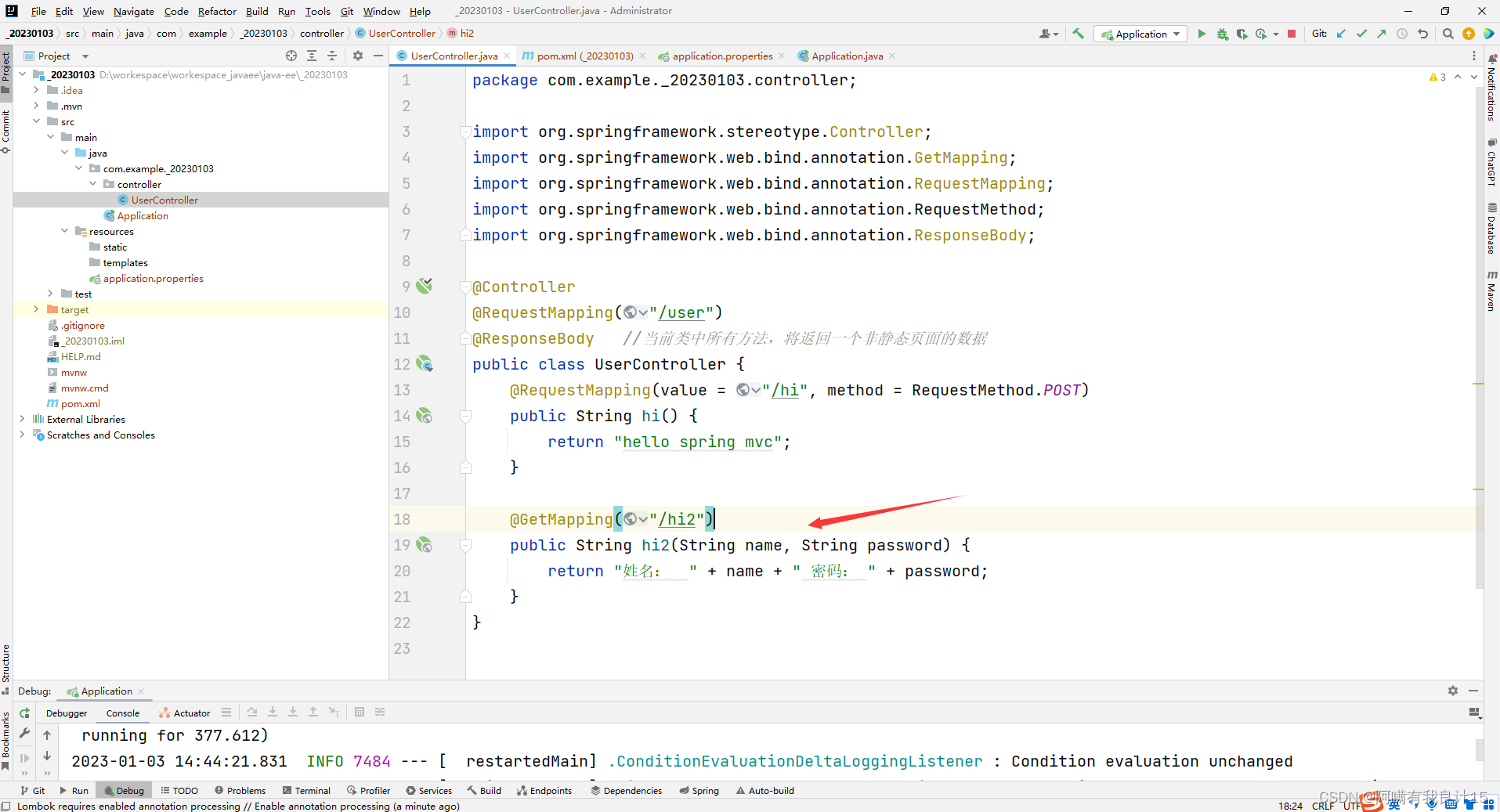Rerun Application in the Debug panel

(x=25, y=713)
